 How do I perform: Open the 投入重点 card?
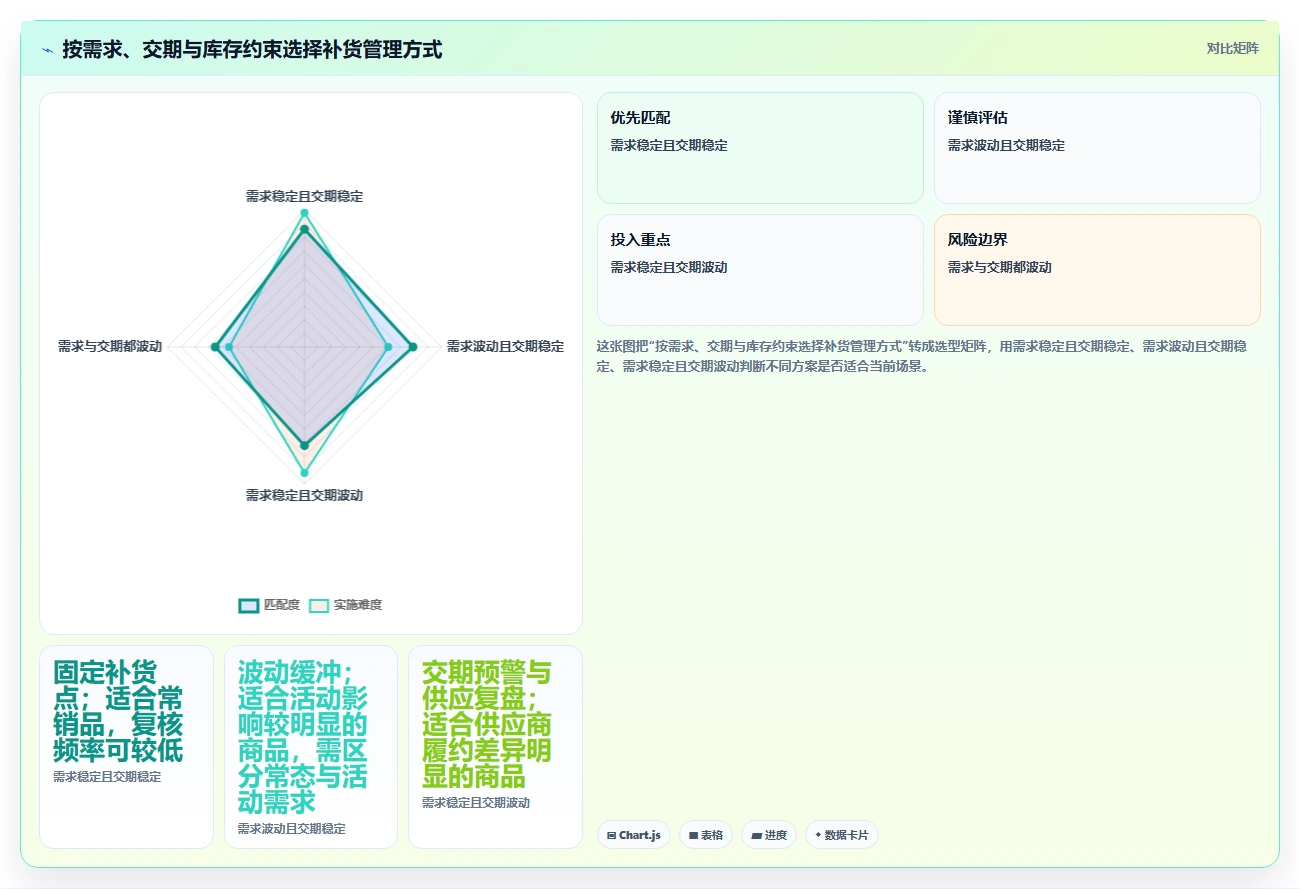pos(760,270)
